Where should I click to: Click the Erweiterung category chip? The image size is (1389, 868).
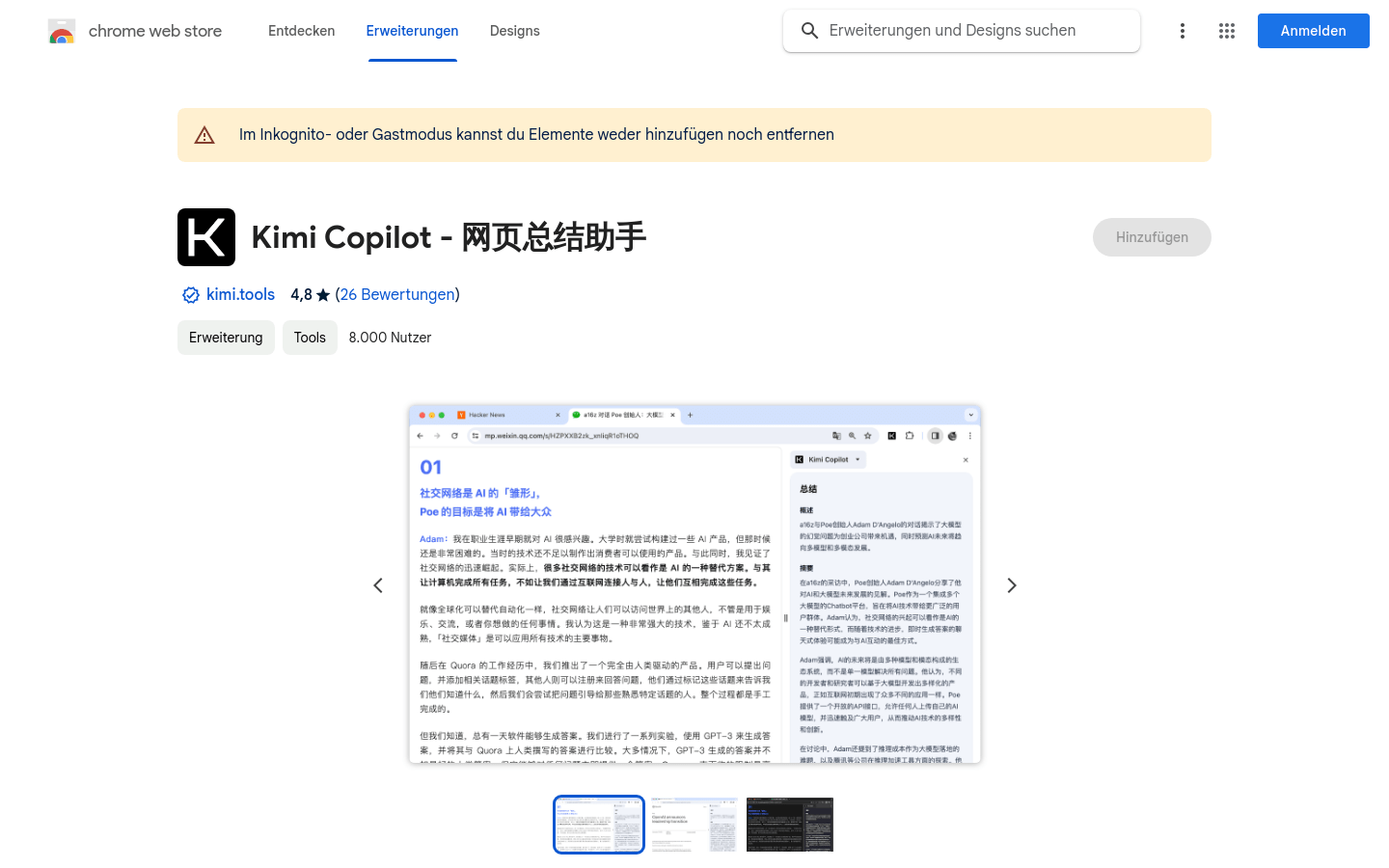pos(226,338)
